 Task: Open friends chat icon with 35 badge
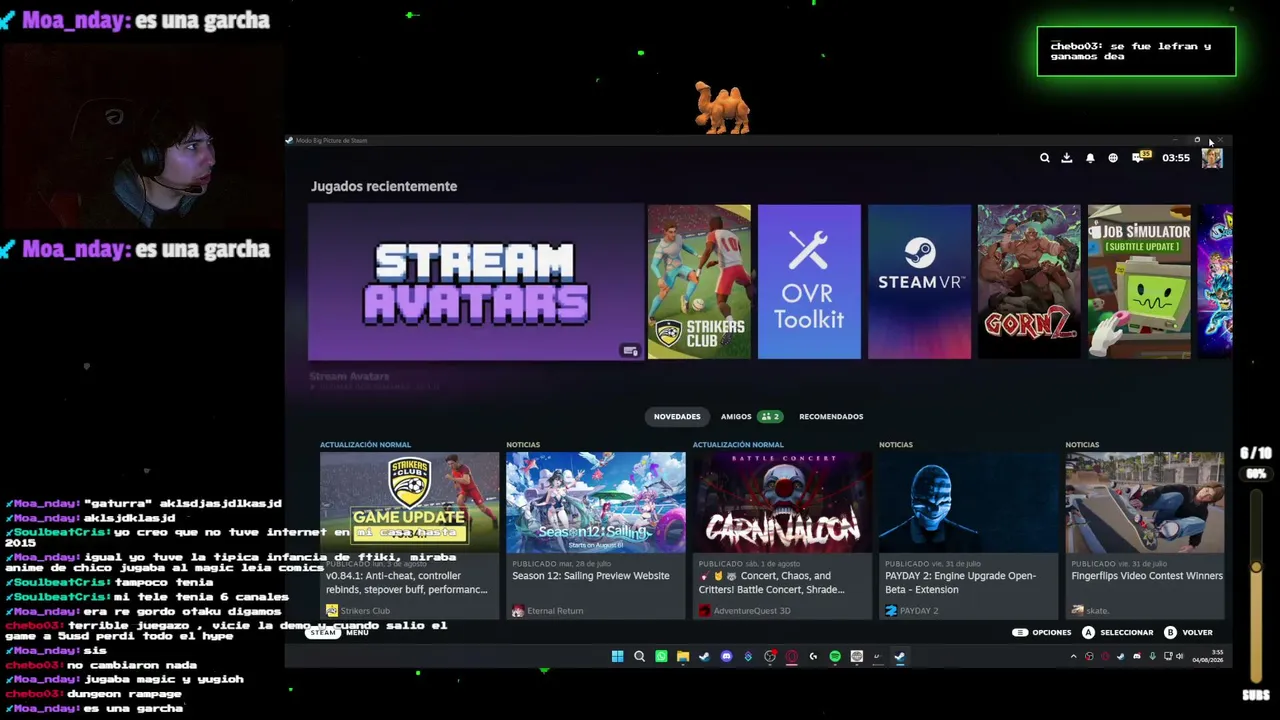point(1141,157)
